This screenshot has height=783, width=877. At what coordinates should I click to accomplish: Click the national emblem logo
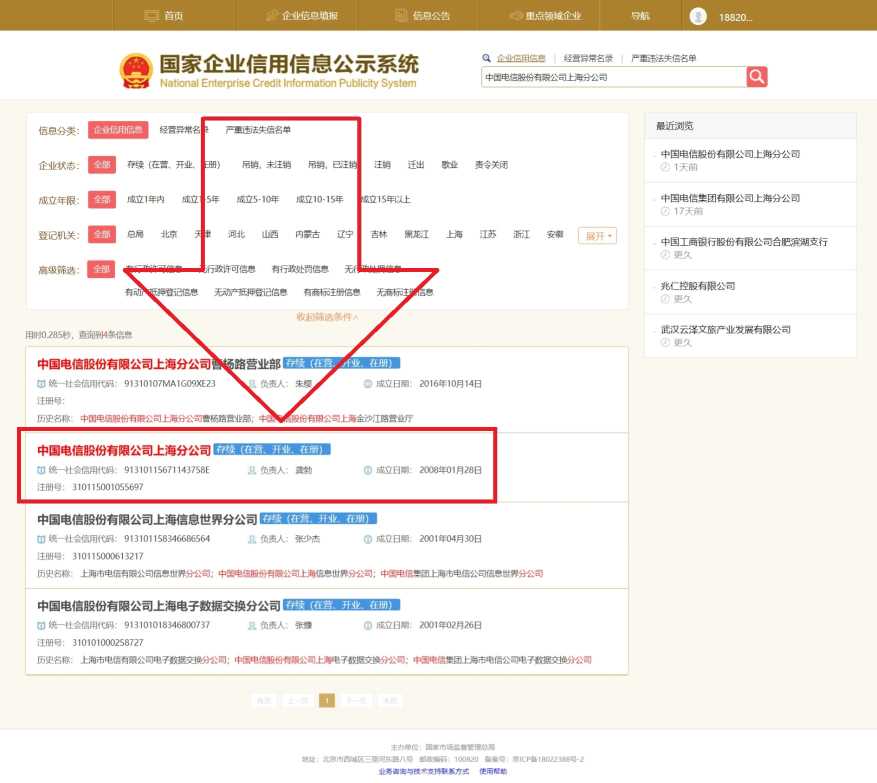tap(136, 70)
